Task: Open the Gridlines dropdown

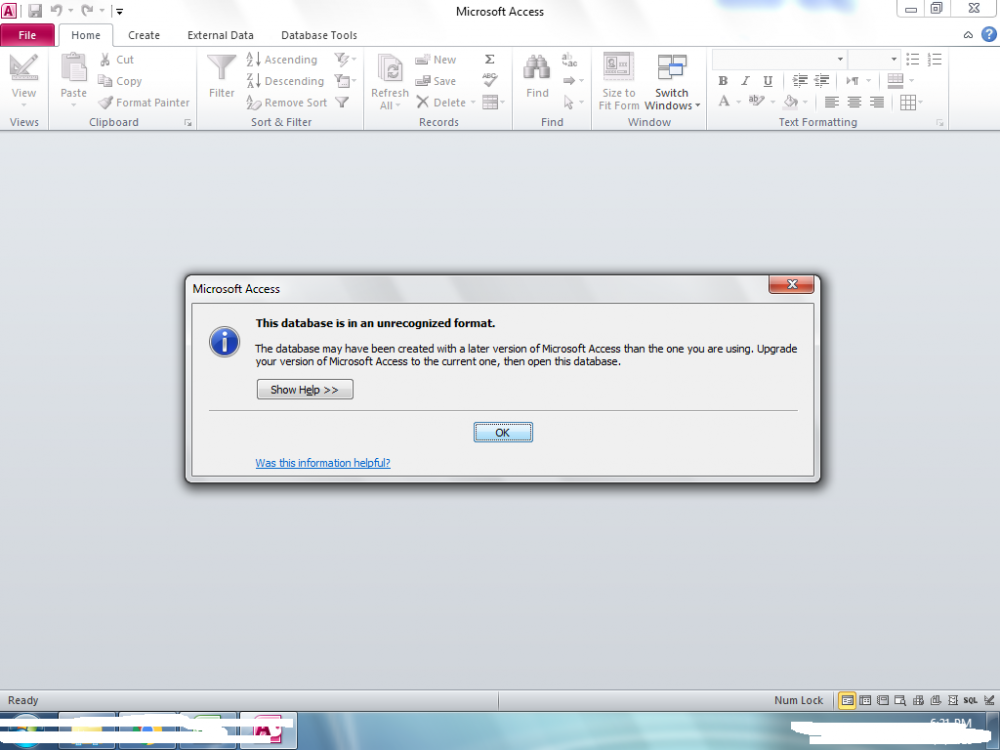Action: [911, 102]
